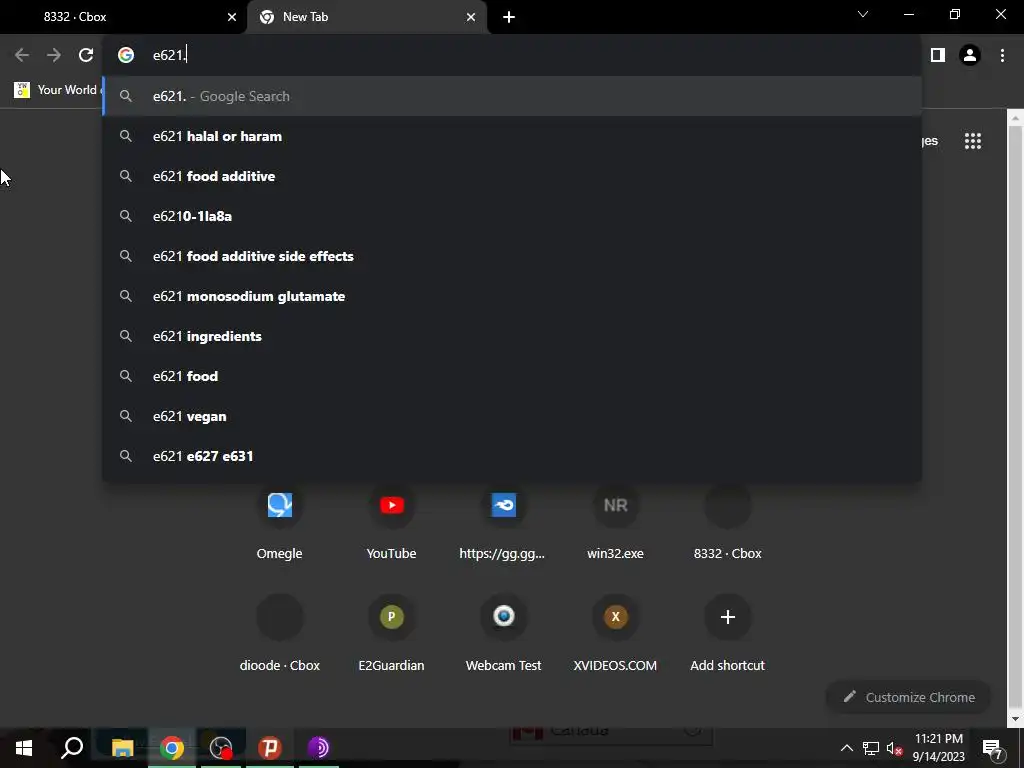Select the 'e621. - Google Search' suggestion
1024x768 pixels.
(x=512, y=96)
